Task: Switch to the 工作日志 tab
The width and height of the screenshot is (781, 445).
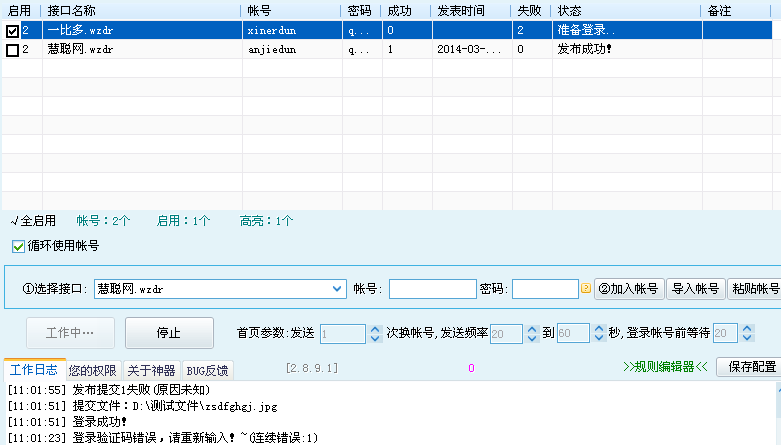Action: tap(34, 370)
